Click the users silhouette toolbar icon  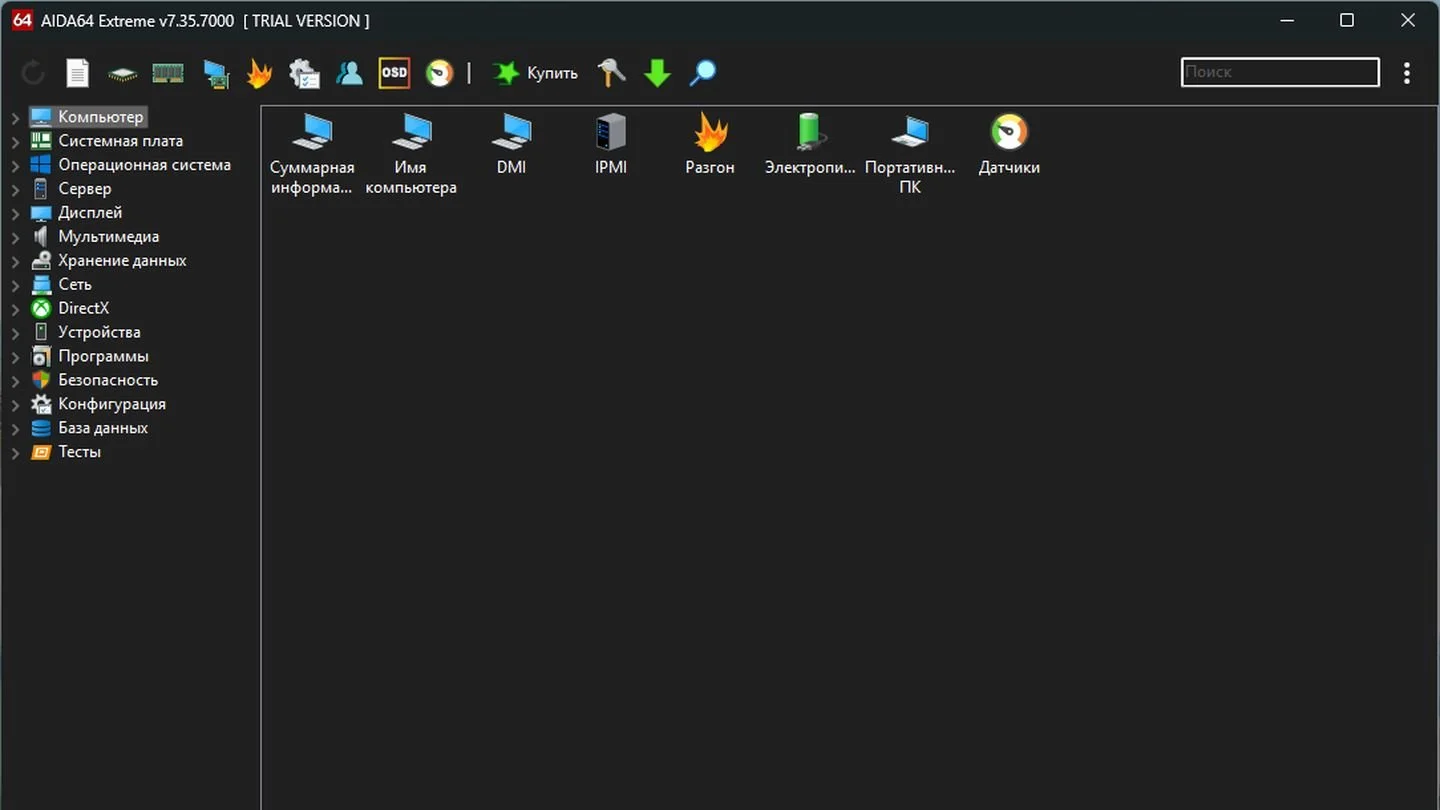click(x=349, y=73)
